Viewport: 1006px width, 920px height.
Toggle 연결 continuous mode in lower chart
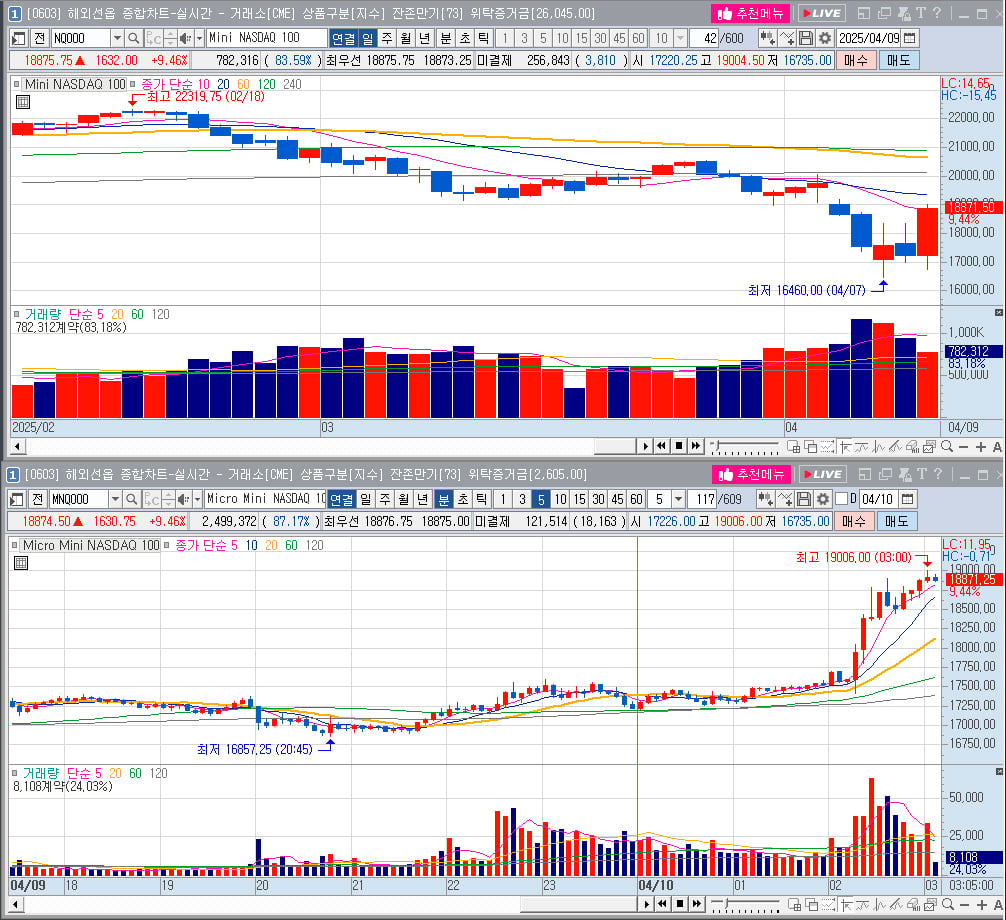tap(341, 499)
